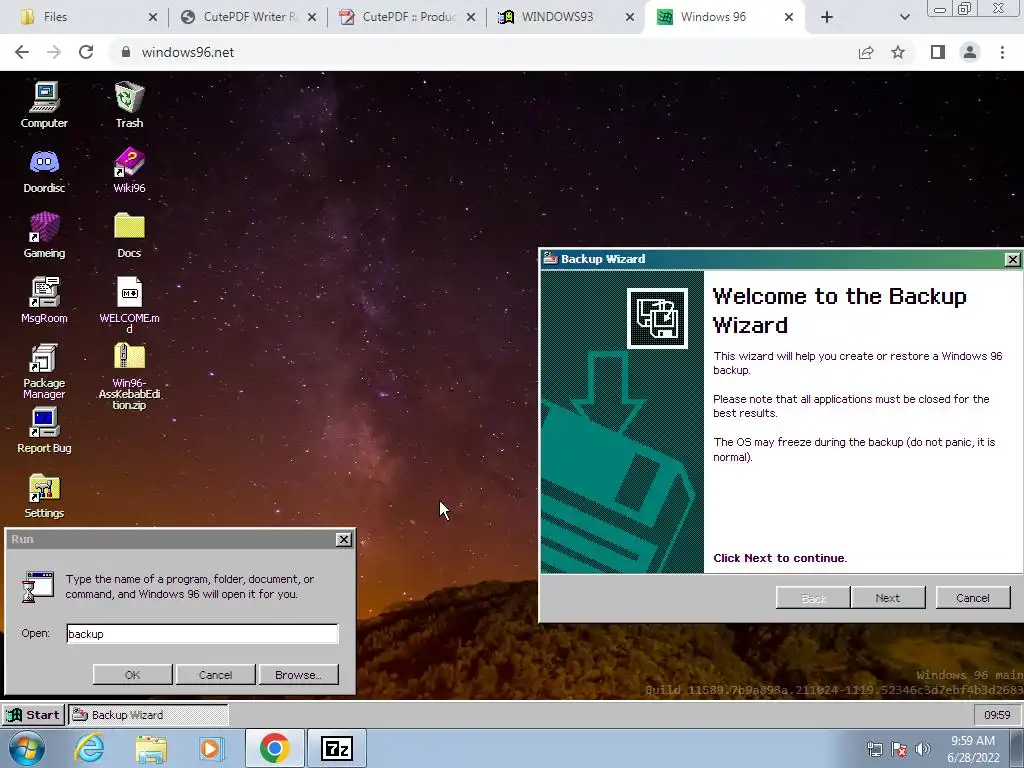Cancel the Backup Wizard
Screen dimensions: 1024x768
tap(972, 598)
